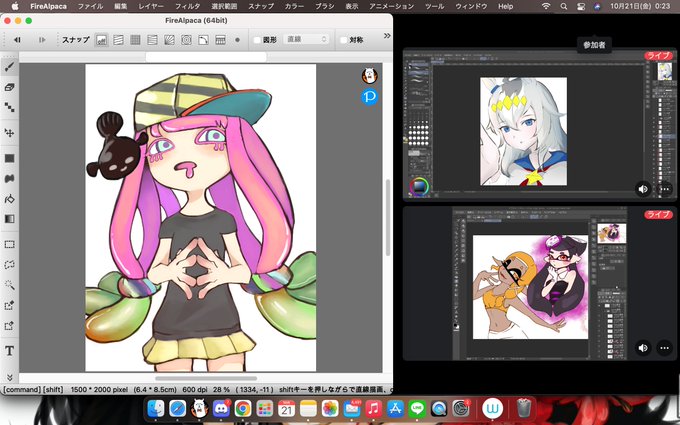
Task: Open Control Center in the menu bar
Action: point(581,6)
